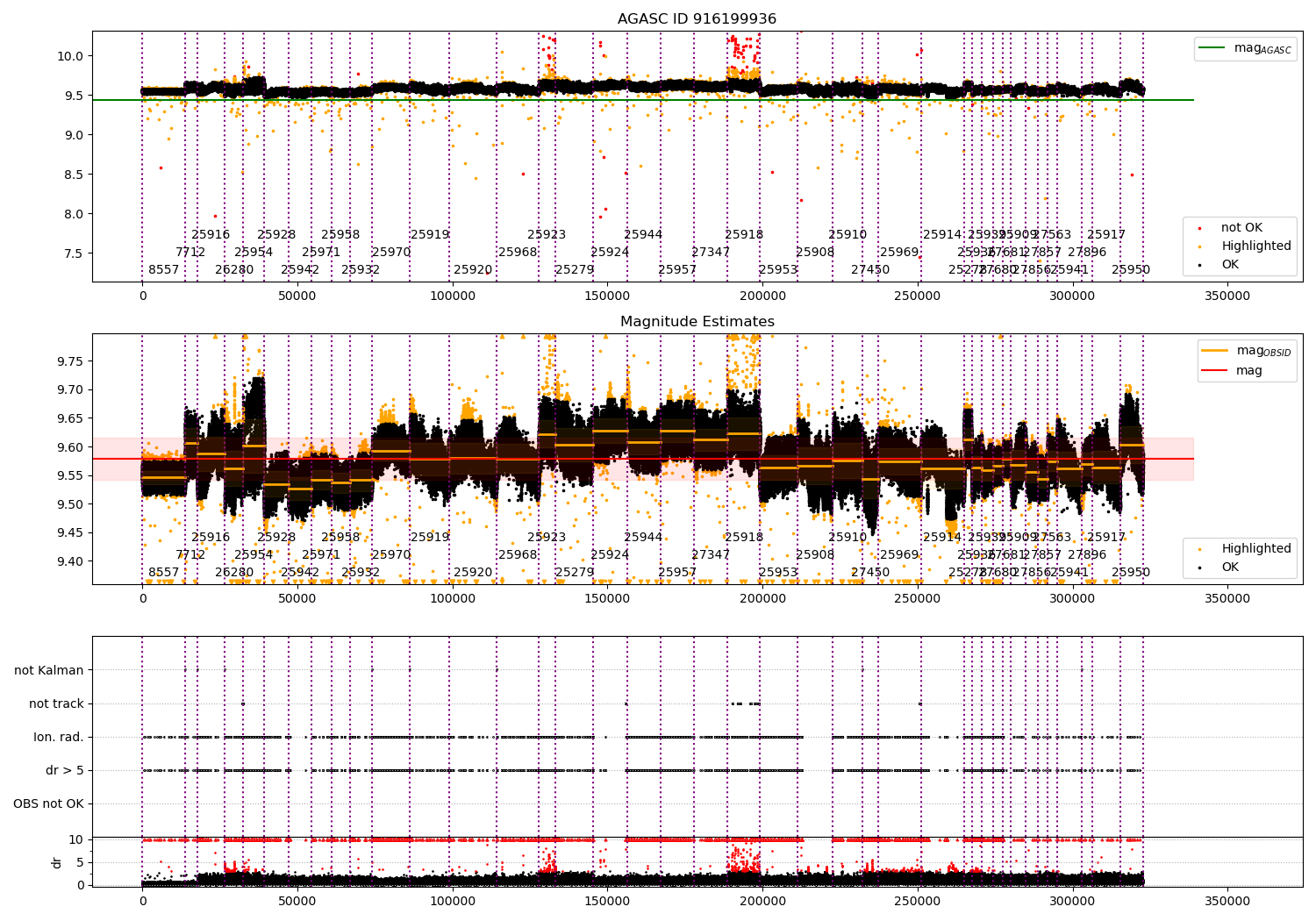Click x-tick 150000 in the bottom plot
Viewport: 1316px width, 921px height.
pyautogui.click(x=607, y=902)
